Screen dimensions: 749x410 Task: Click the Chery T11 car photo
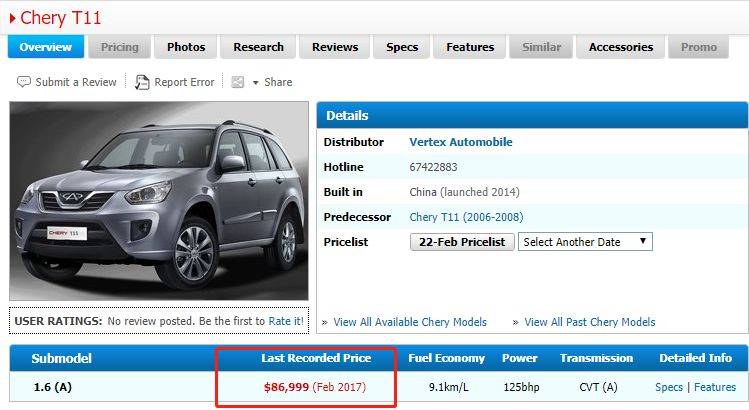(159, 200)
